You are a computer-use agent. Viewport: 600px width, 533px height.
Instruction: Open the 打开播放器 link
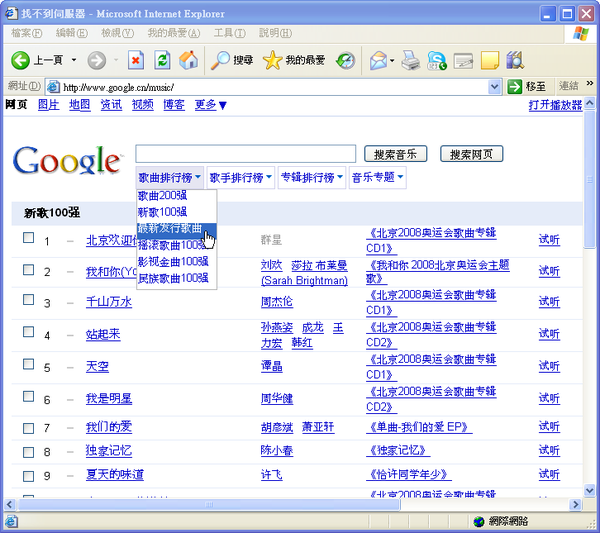pyautogui.click(x=555, y=105)
